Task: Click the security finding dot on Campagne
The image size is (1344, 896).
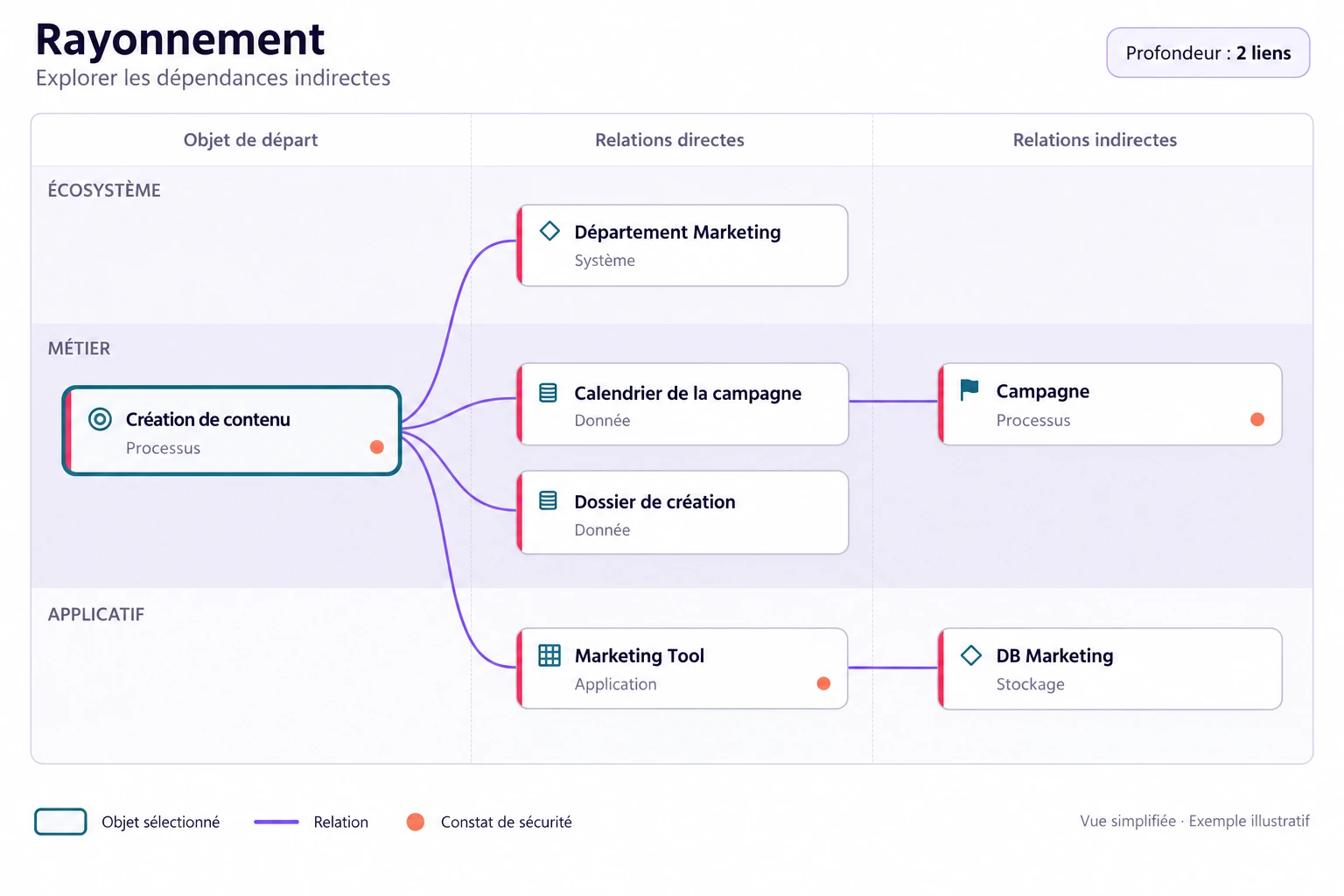Action: [1257, 419]
